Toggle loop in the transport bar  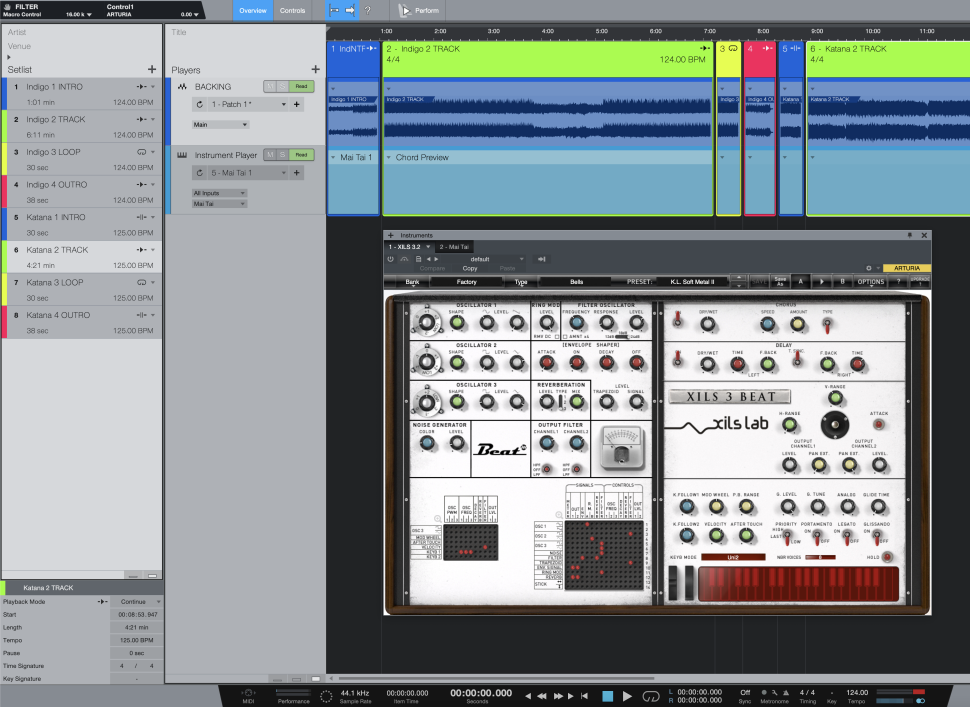(650, 696)
